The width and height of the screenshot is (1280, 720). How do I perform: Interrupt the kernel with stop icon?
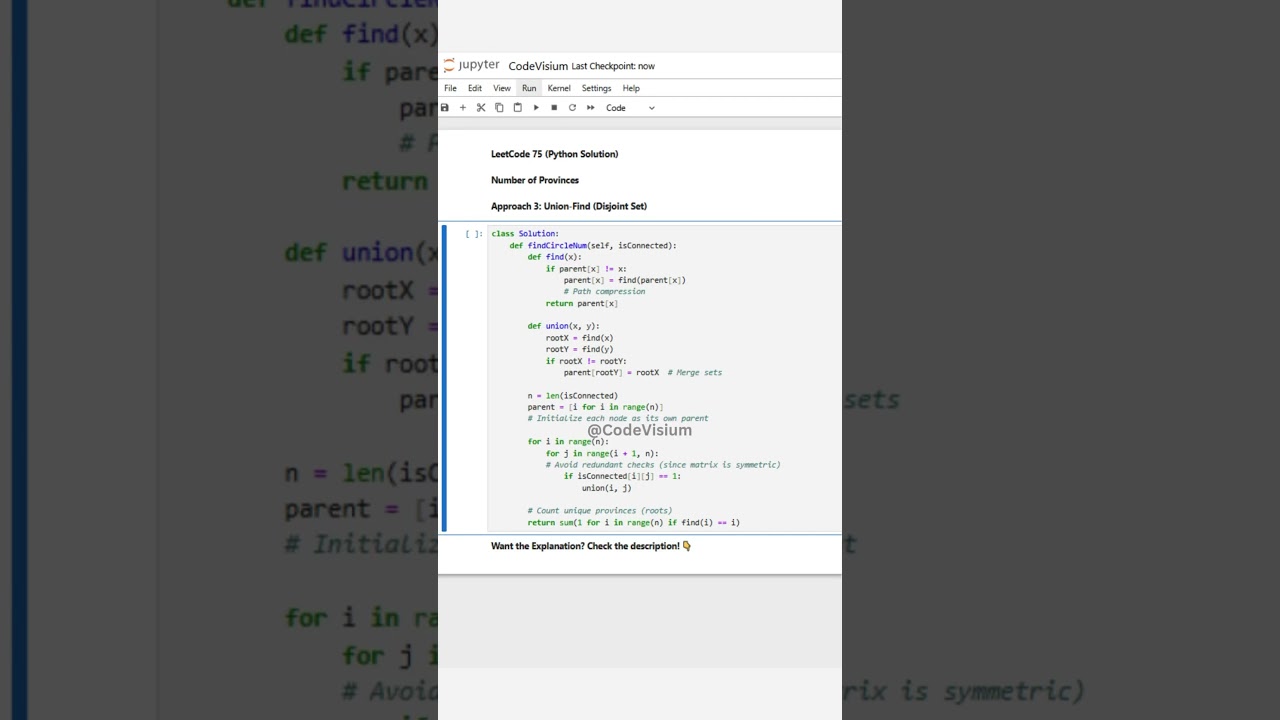(x=554, y=107)
